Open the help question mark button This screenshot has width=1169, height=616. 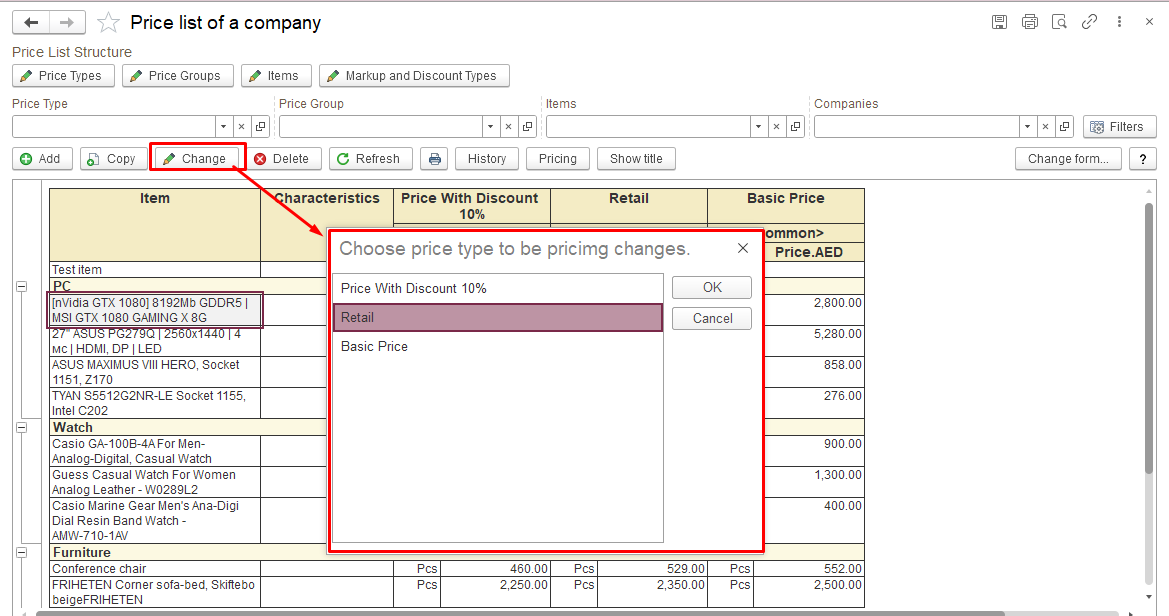tap(1143, 159)
